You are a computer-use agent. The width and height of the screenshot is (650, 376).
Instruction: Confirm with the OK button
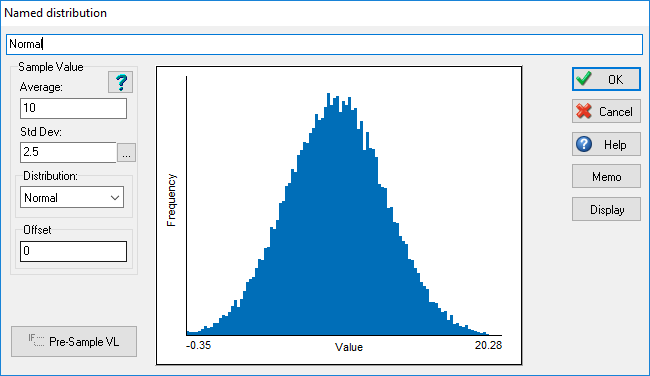[606, 79]
